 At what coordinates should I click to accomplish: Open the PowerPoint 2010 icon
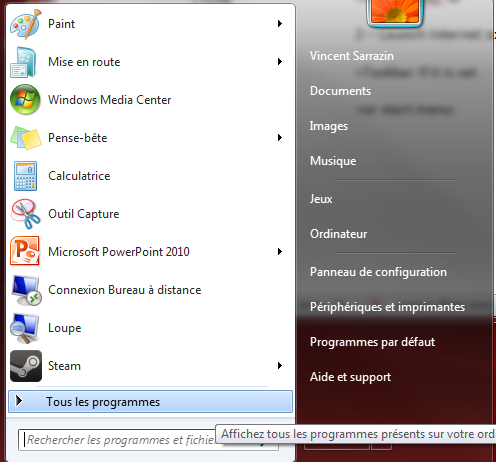coord(25,251)
